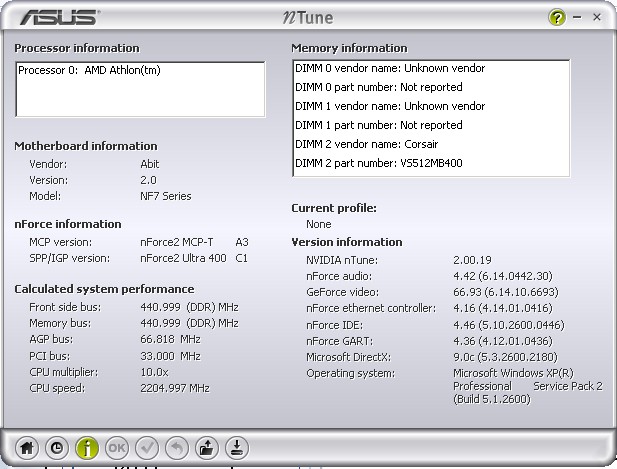The height and width of the screenshot is (469, 617).
Task: Open the green help question mark
Action: [556, 17]
